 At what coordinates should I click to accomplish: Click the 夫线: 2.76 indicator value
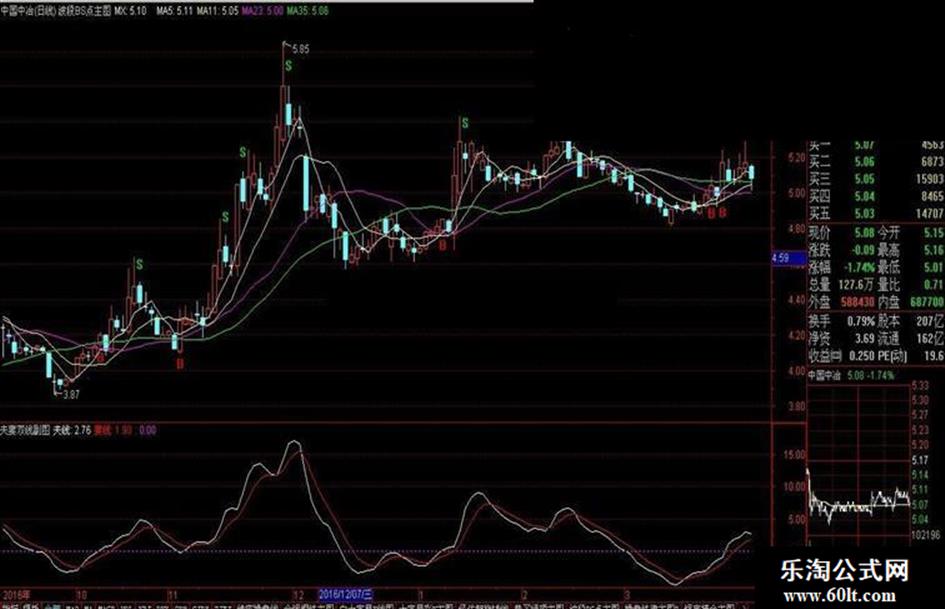coord(72,430)
